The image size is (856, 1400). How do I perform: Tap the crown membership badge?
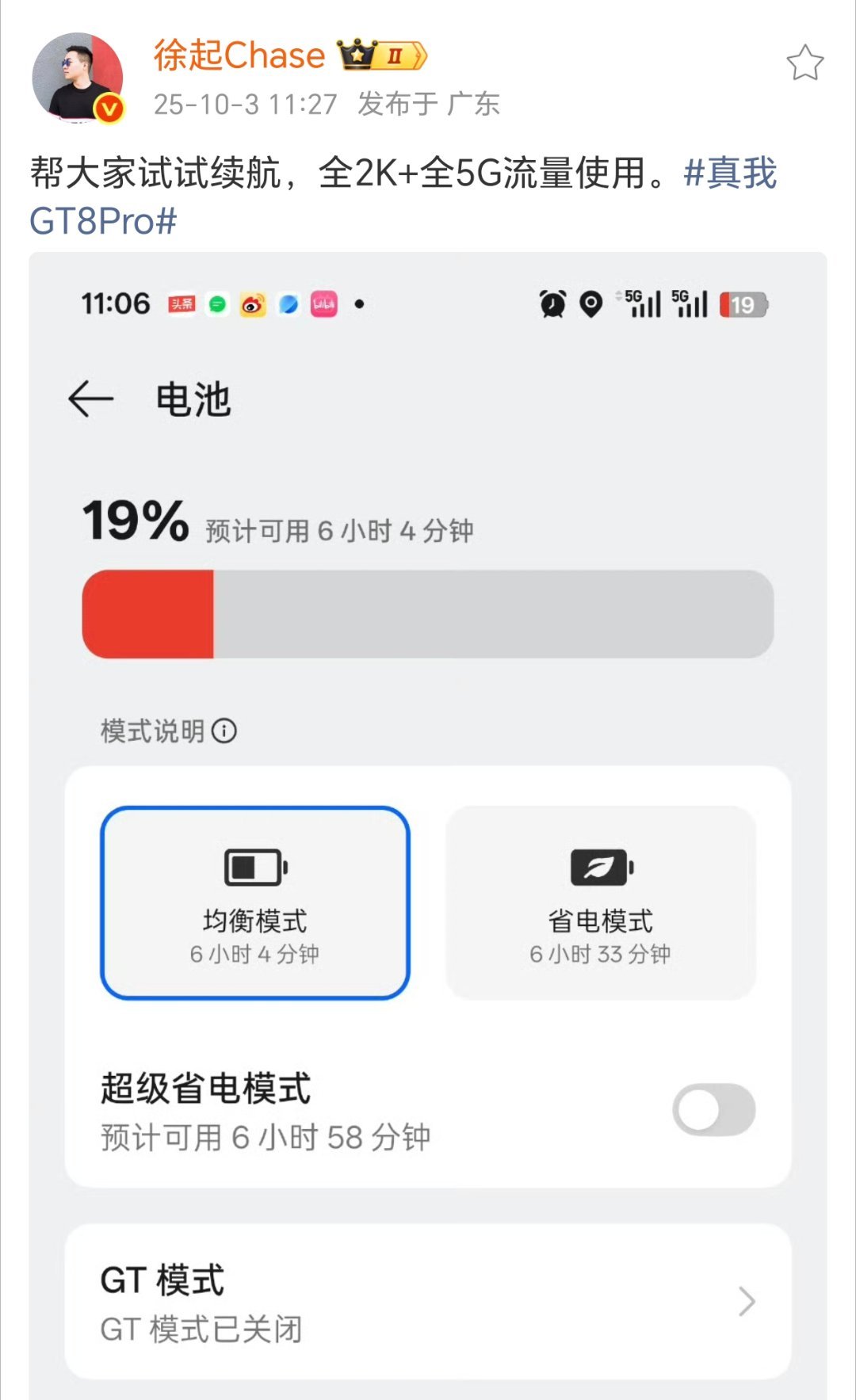(382, 55)
